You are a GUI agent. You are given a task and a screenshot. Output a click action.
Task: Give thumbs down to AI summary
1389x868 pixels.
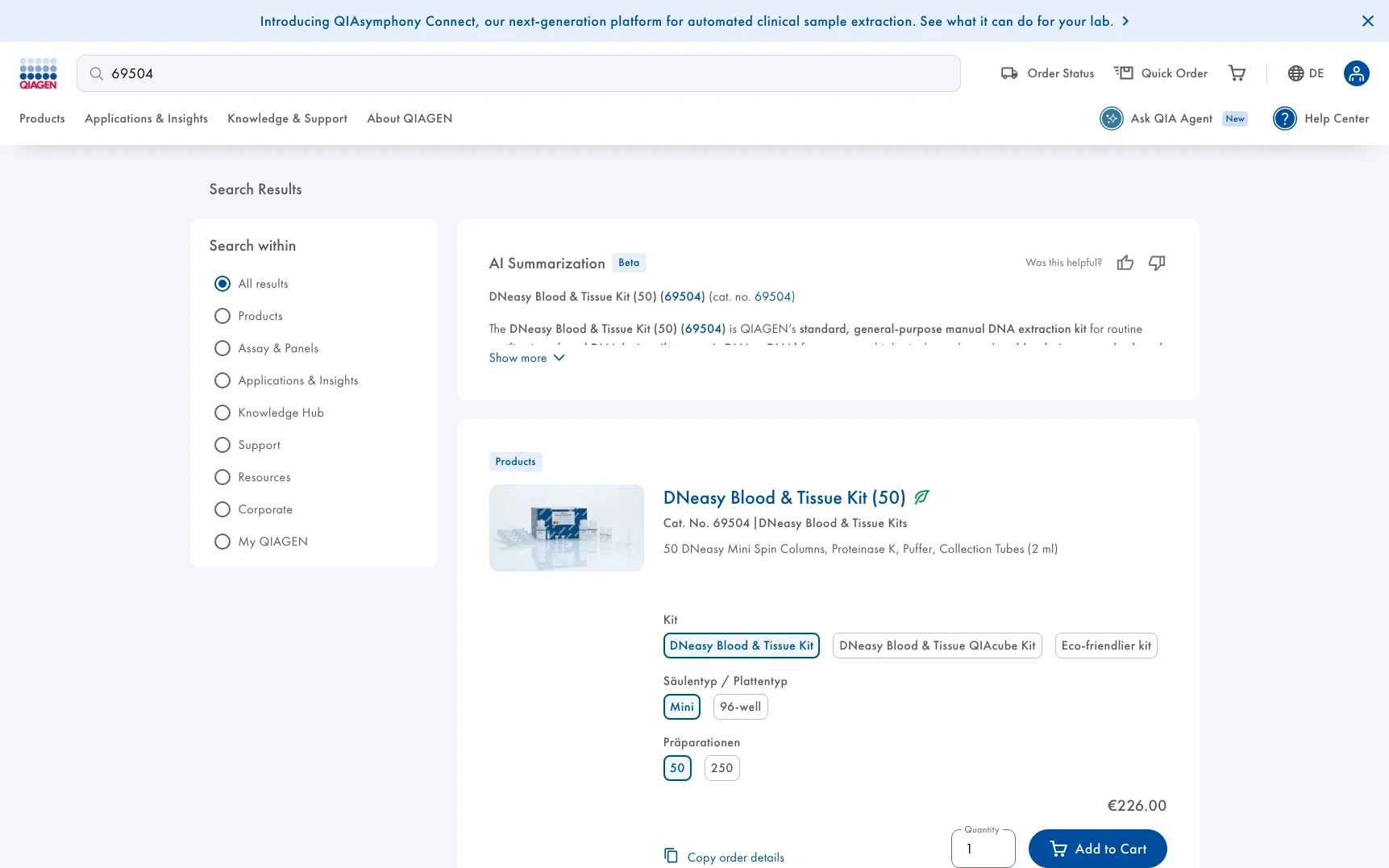pyautogui.click(x=1157, y=263)
